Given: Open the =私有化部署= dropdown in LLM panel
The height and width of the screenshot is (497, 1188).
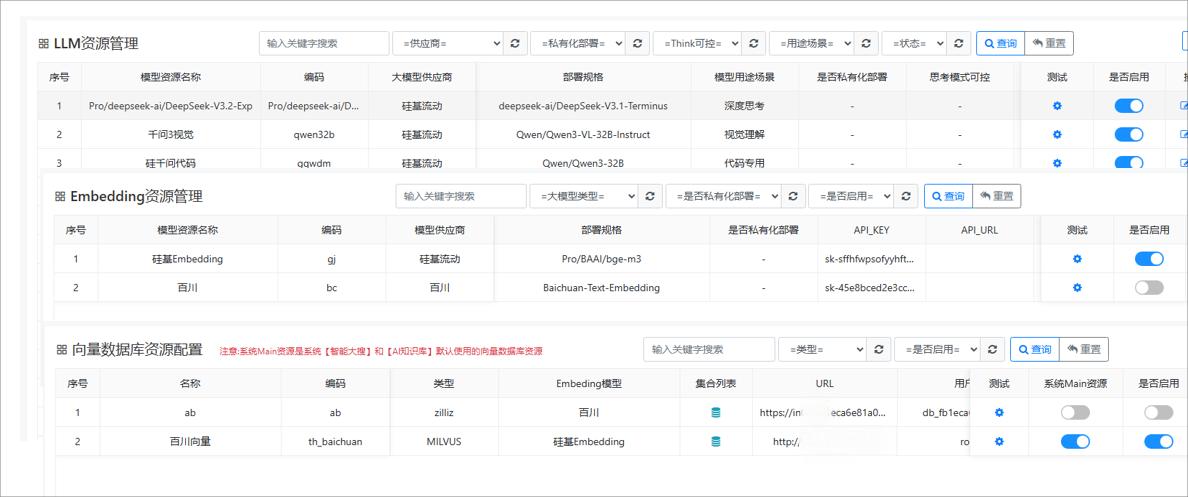Looking at the screenshot, I should (x=578, y=43).
